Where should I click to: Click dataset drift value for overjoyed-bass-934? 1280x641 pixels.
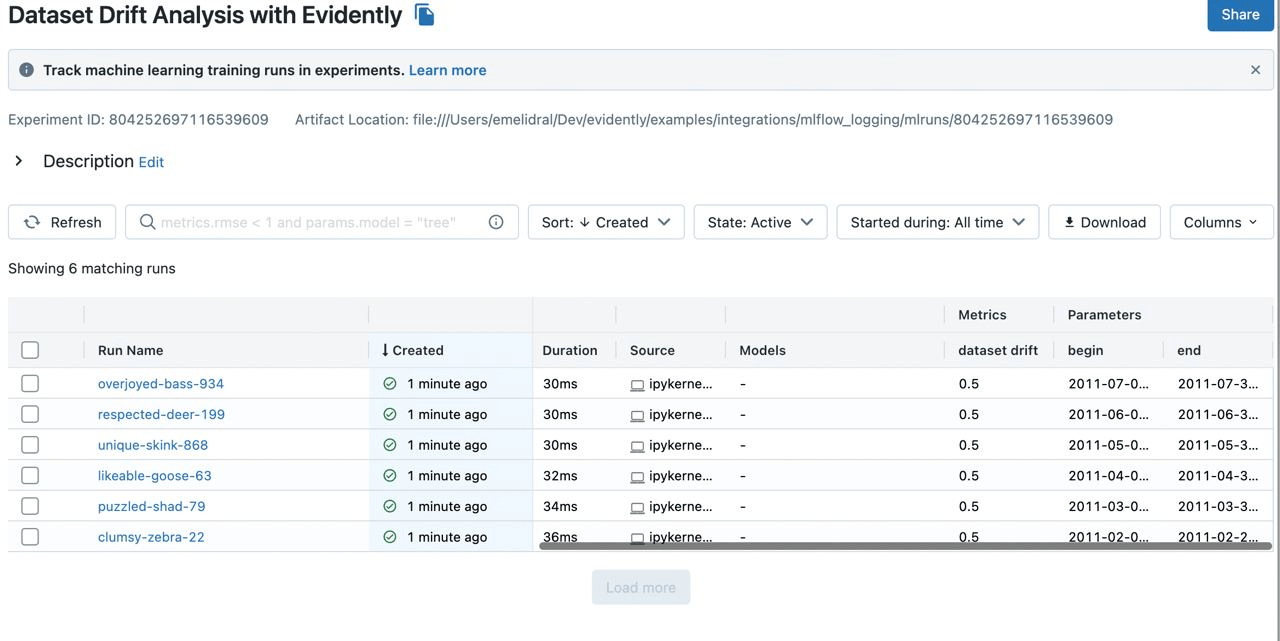(969, 384)
